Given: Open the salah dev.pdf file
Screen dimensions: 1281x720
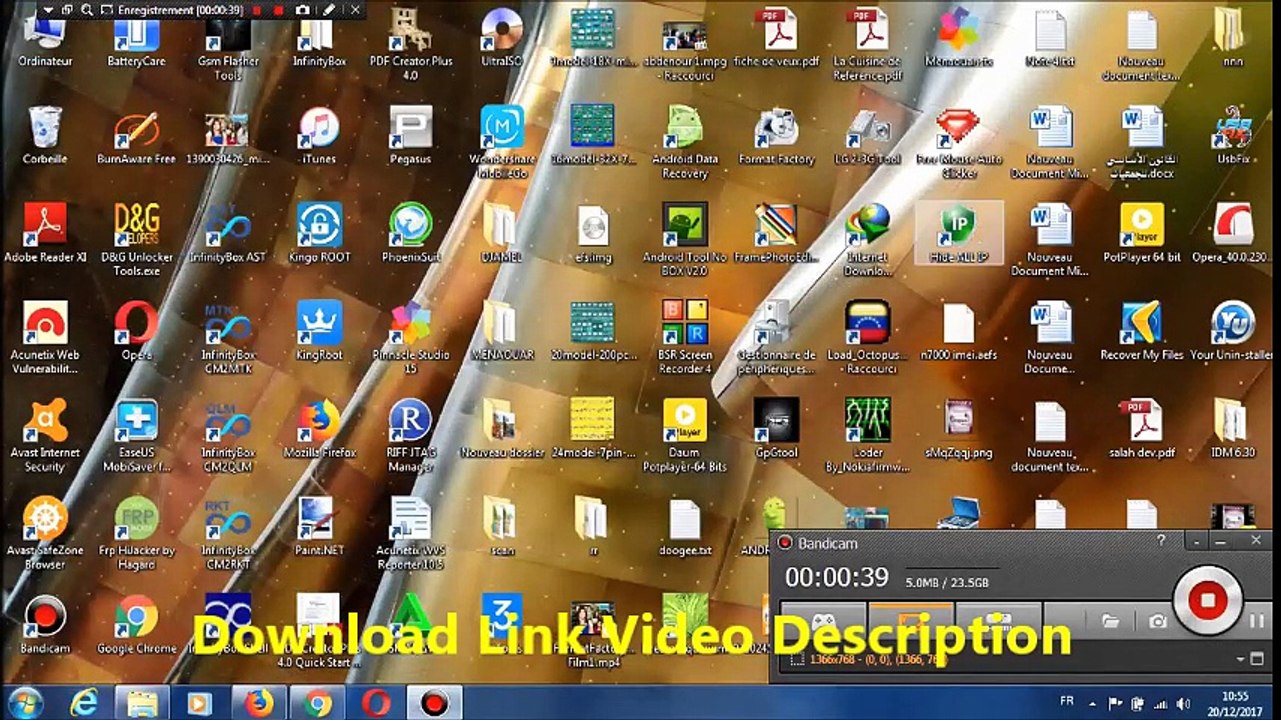Looking at the screenshot, I should (1141, 429).
